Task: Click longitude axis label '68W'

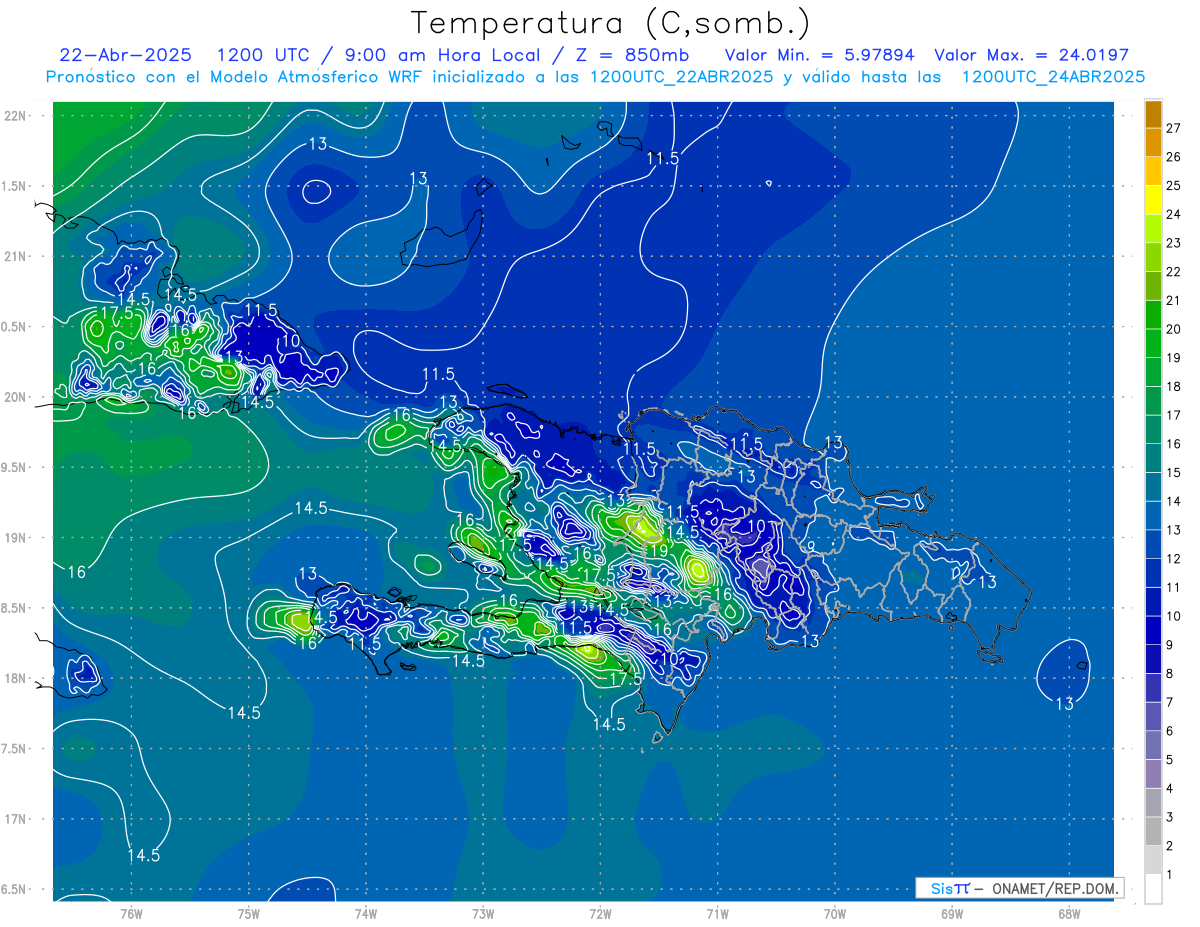Action: click(x=1069, y=914)
